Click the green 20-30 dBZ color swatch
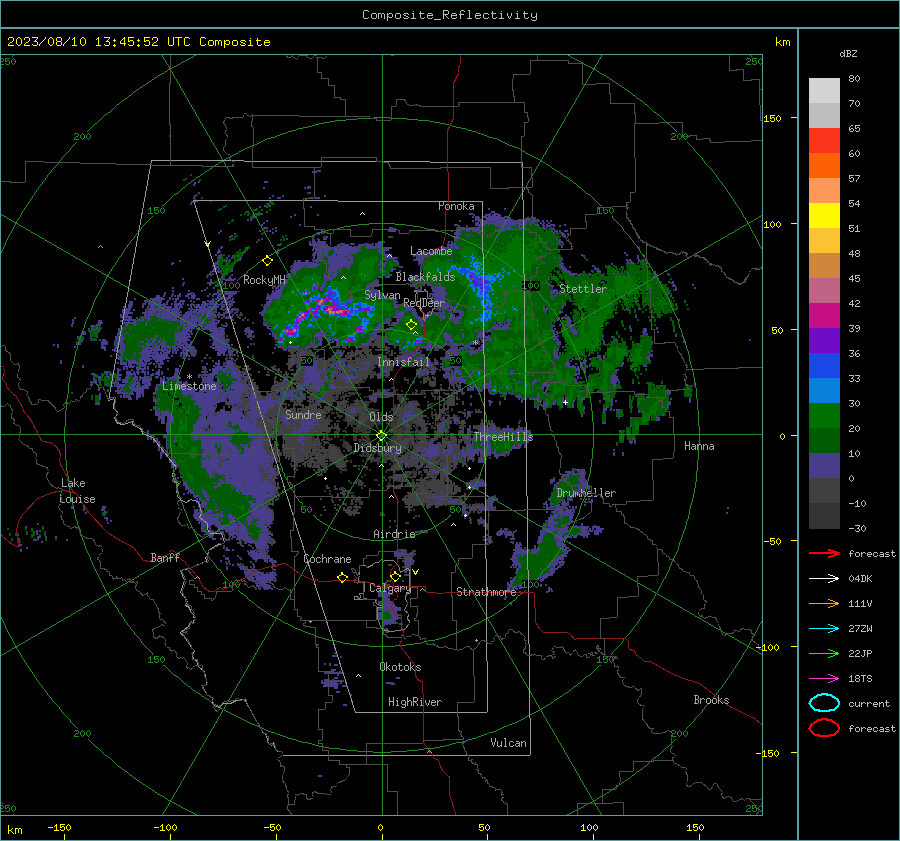 coord(824,415)
